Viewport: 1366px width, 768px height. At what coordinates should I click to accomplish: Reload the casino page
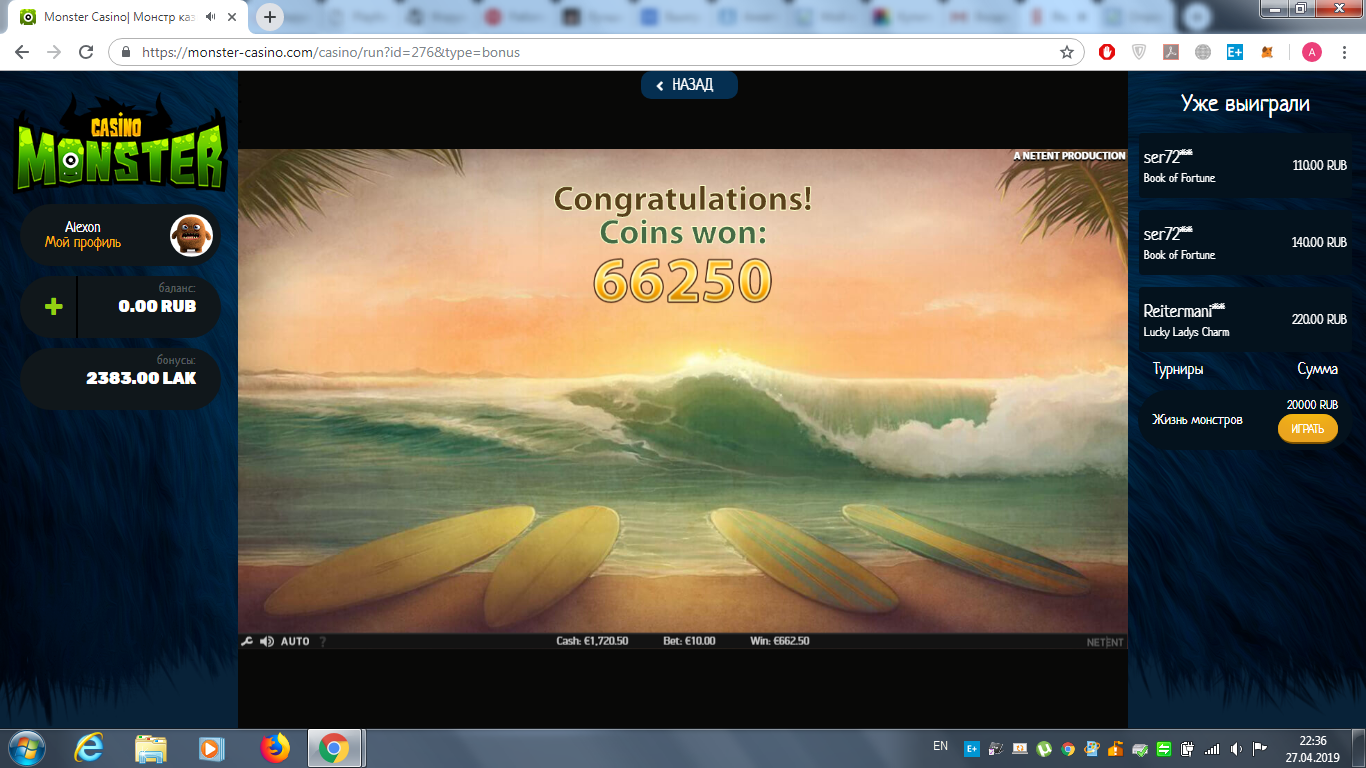point(86,52)
